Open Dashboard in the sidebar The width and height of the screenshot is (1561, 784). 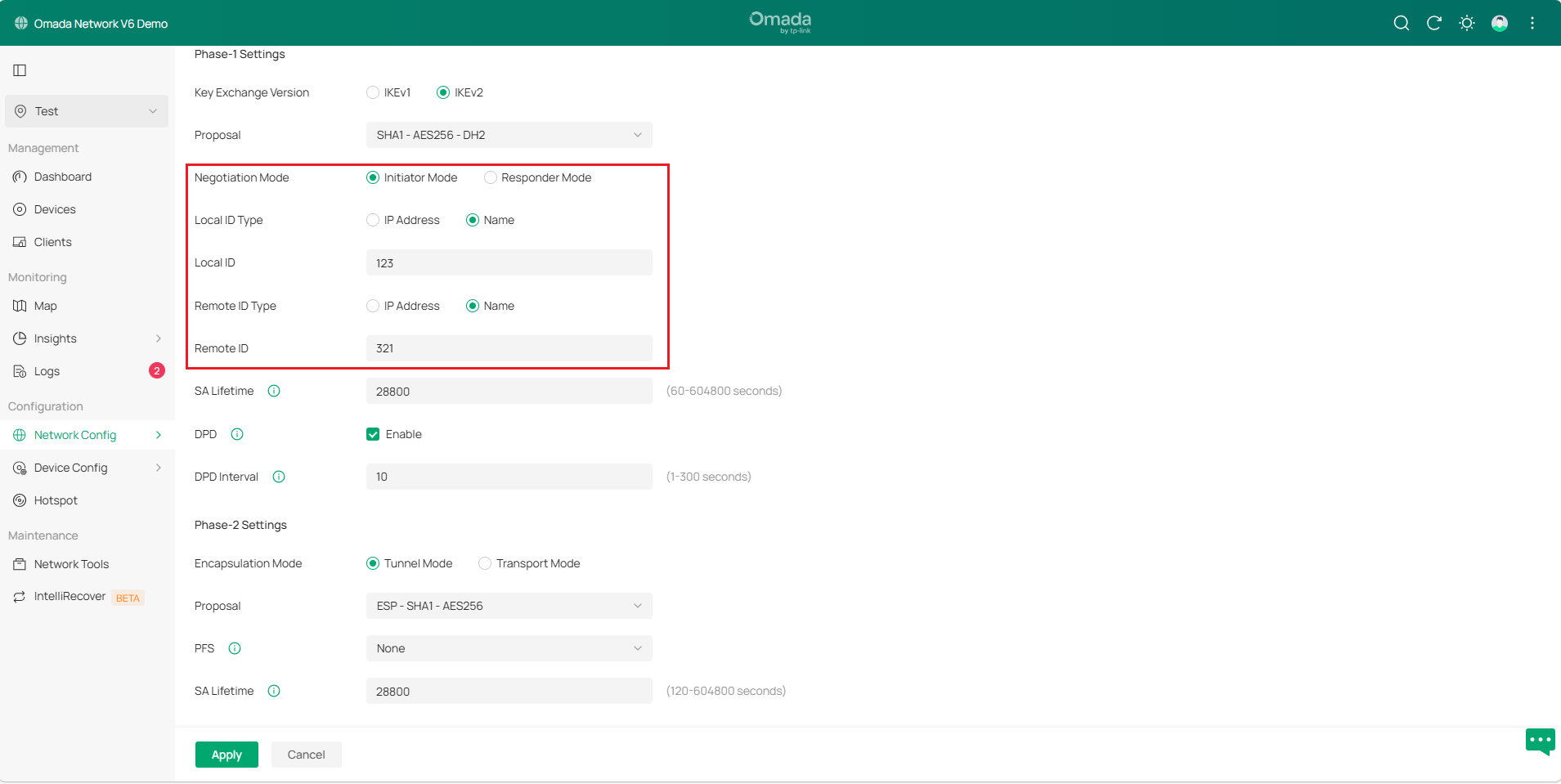(63, 177)
